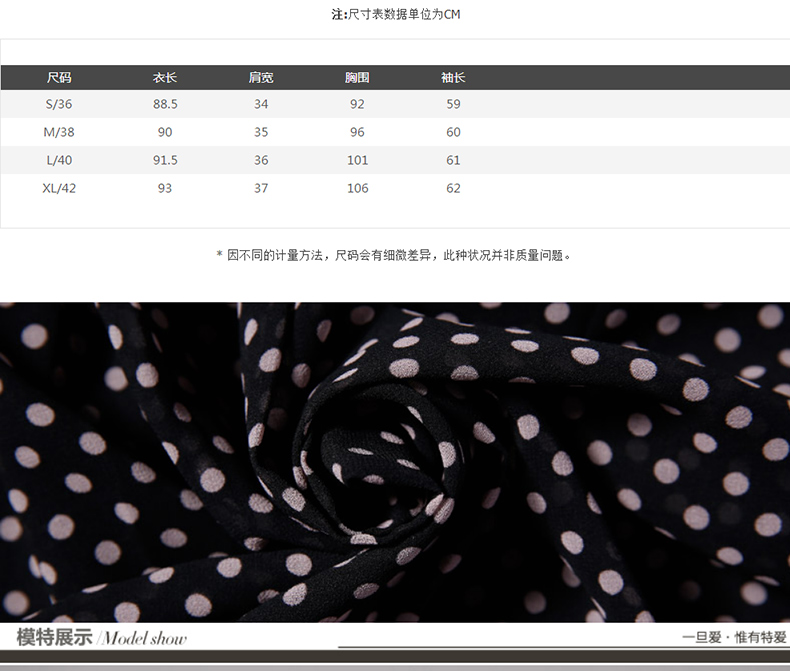This screenshot has height=671, width=790.
Task: Select the L/40 size cell
Action: tap(59, 160)
